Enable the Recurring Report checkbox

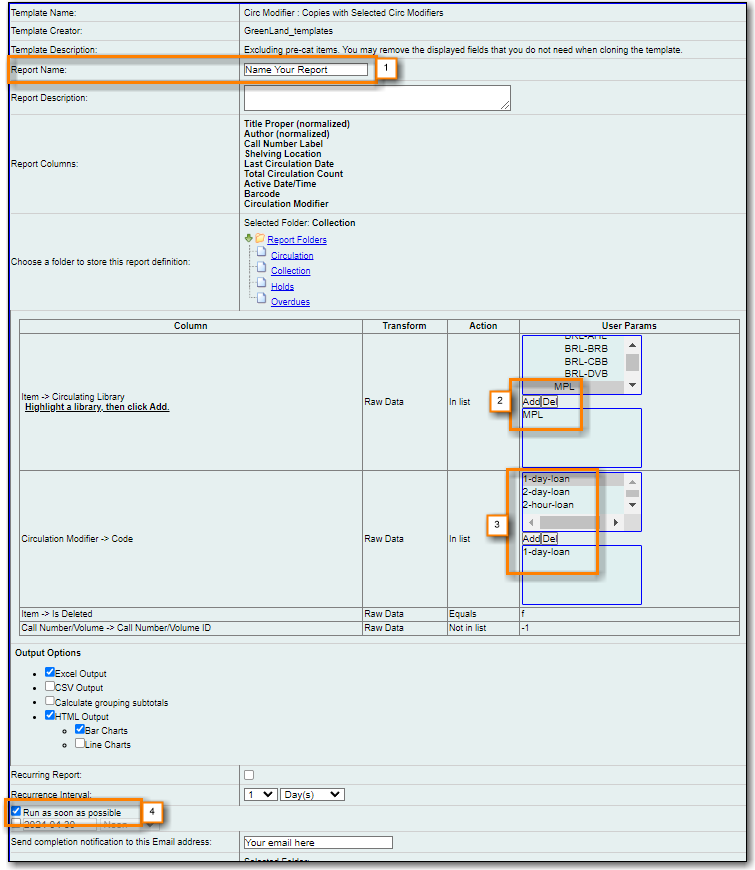pyautogui.click(x=249, y=775)
